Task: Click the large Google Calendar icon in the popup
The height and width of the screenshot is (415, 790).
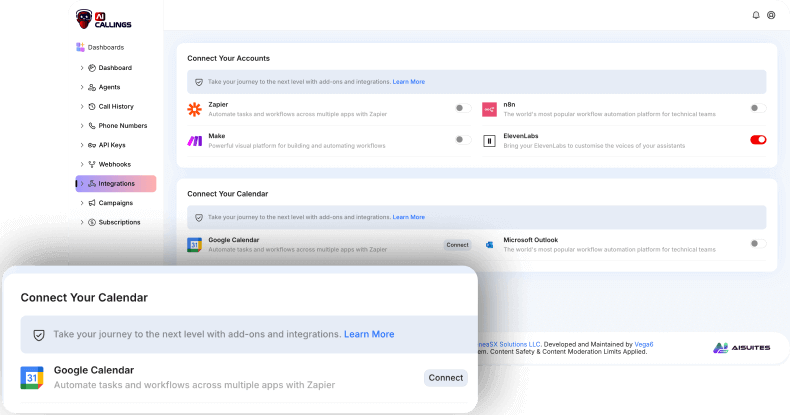Action: pyautogui.click(x=32, y=378)
